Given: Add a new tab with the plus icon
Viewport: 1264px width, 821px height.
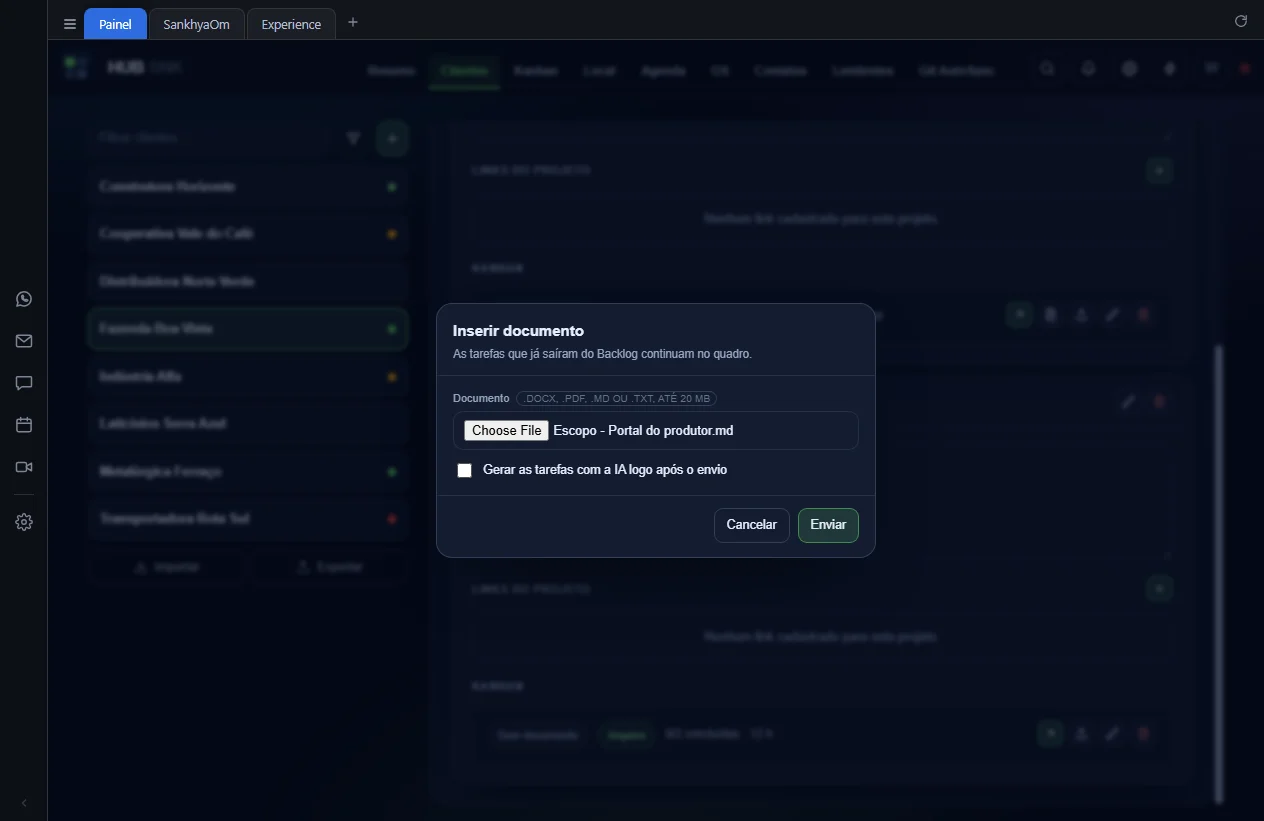Looking at the screenshot, I should [x=352, y=22].
